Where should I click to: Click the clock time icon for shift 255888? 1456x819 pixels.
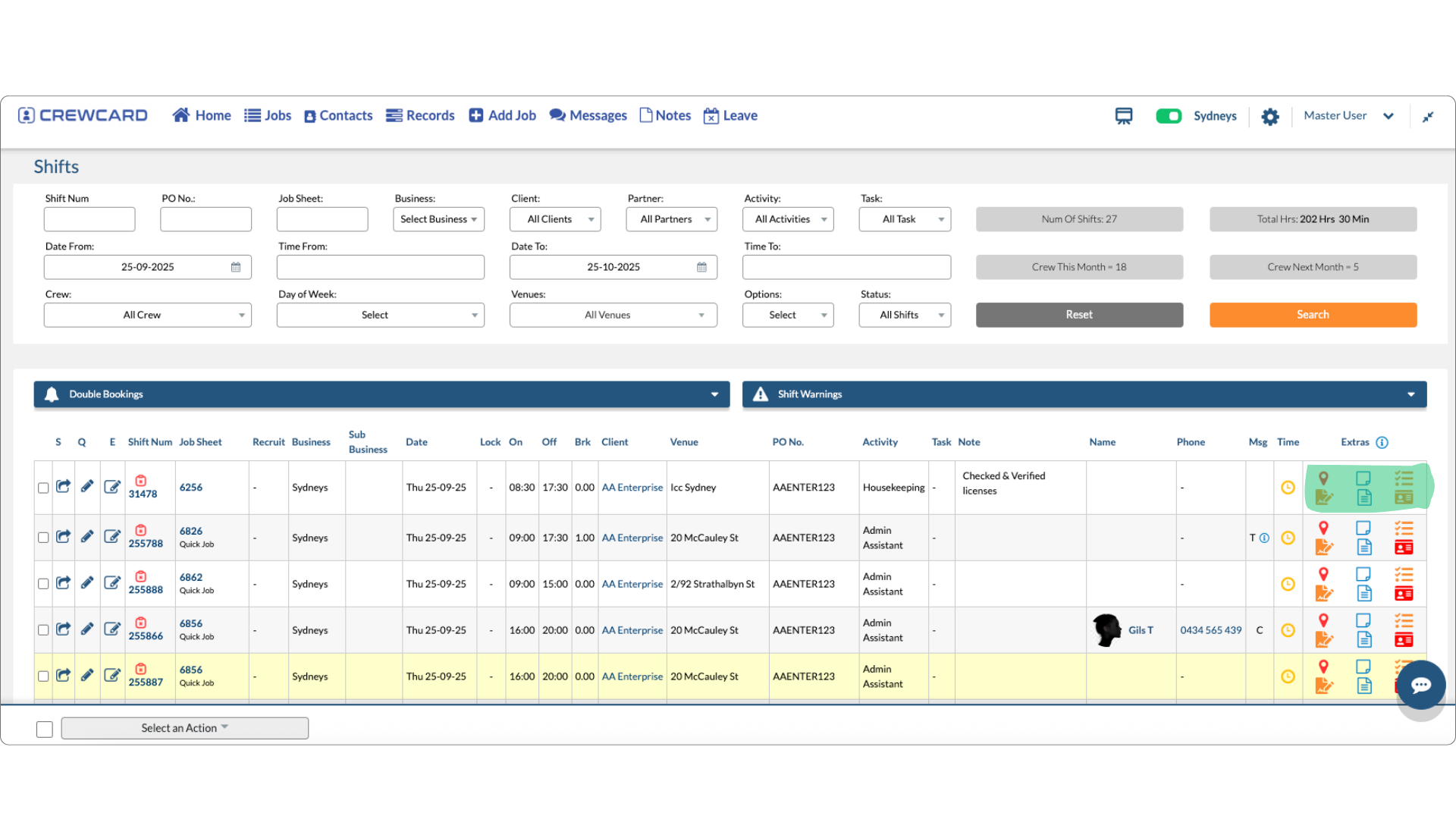click(x=1288, y=584)
